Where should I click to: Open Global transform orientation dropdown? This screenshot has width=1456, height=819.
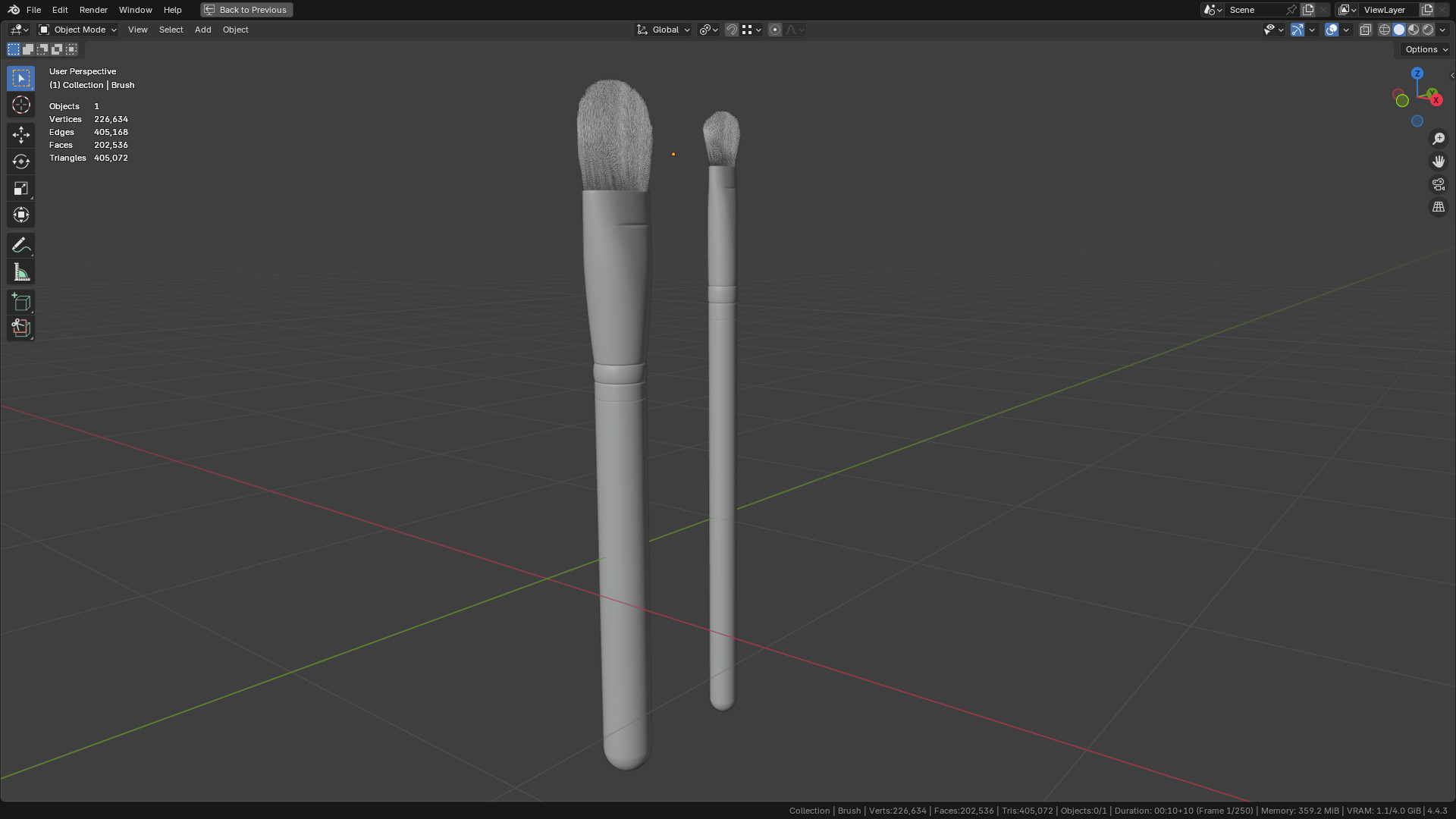pos(664,30)
